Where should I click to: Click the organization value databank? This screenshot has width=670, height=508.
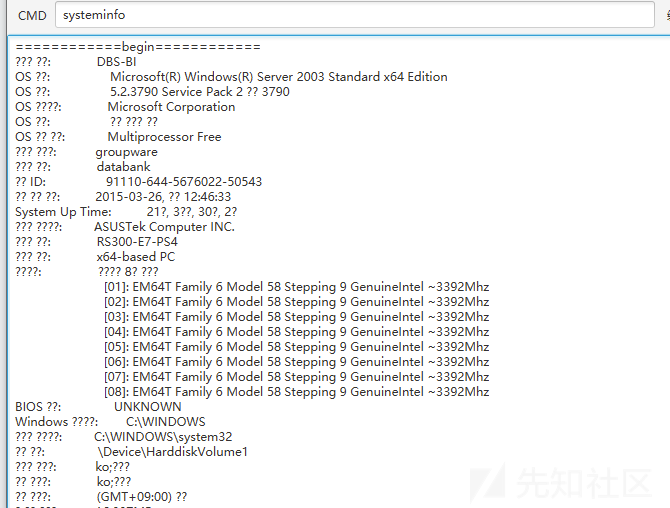pos(123,167)
